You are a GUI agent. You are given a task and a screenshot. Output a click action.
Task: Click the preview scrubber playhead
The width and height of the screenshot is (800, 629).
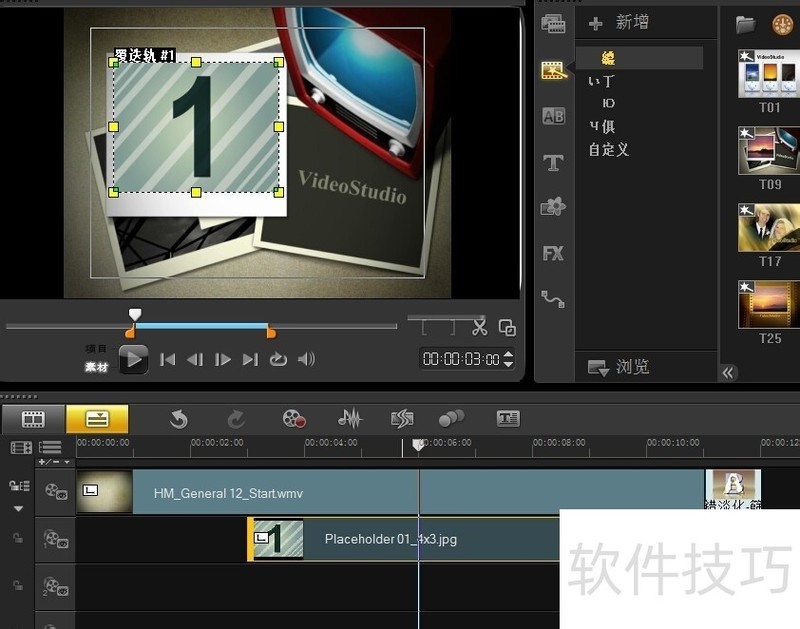pyautogui.click(x=135, y=315)
